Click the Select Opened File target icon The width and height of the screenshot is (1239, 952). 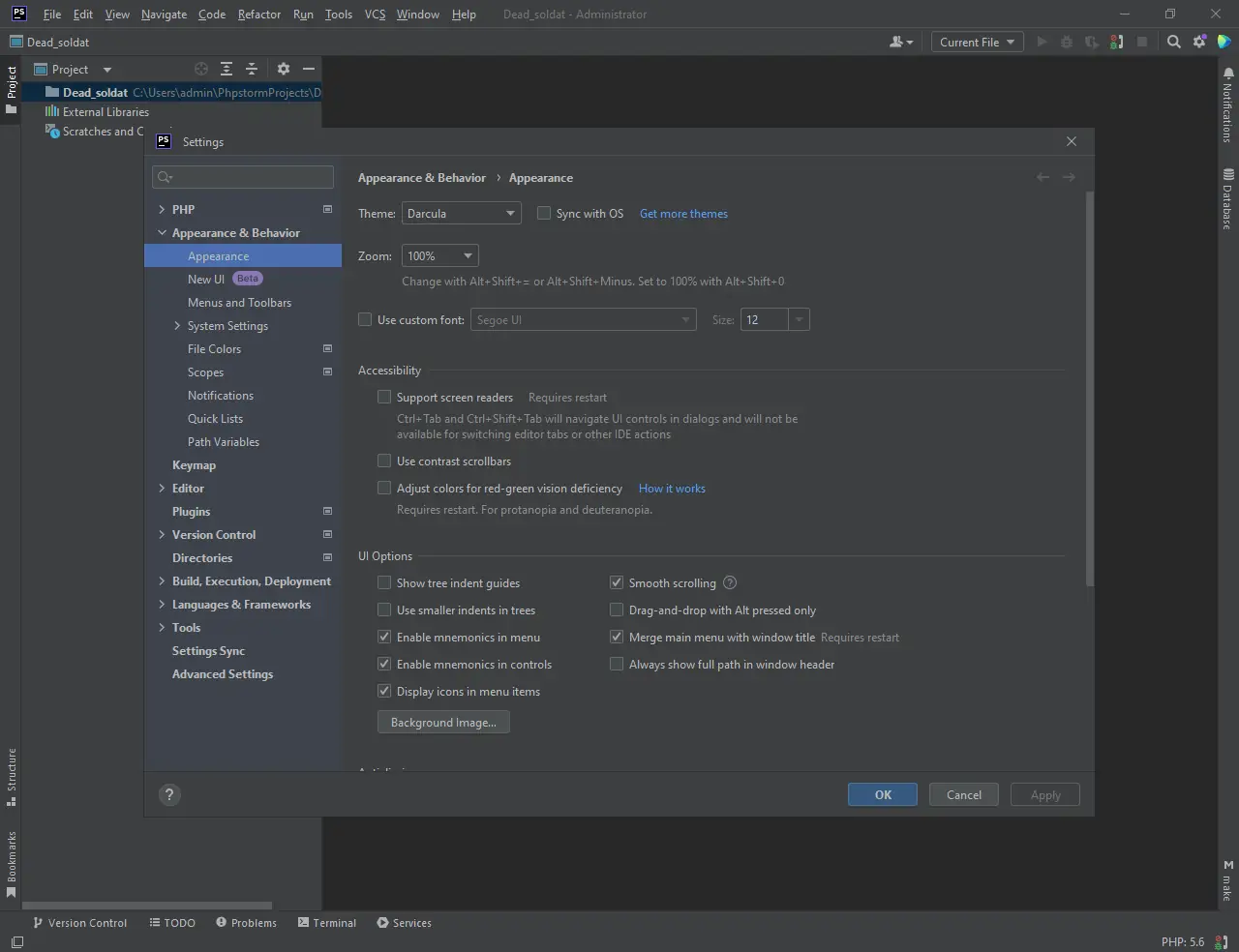pos(201,69)
